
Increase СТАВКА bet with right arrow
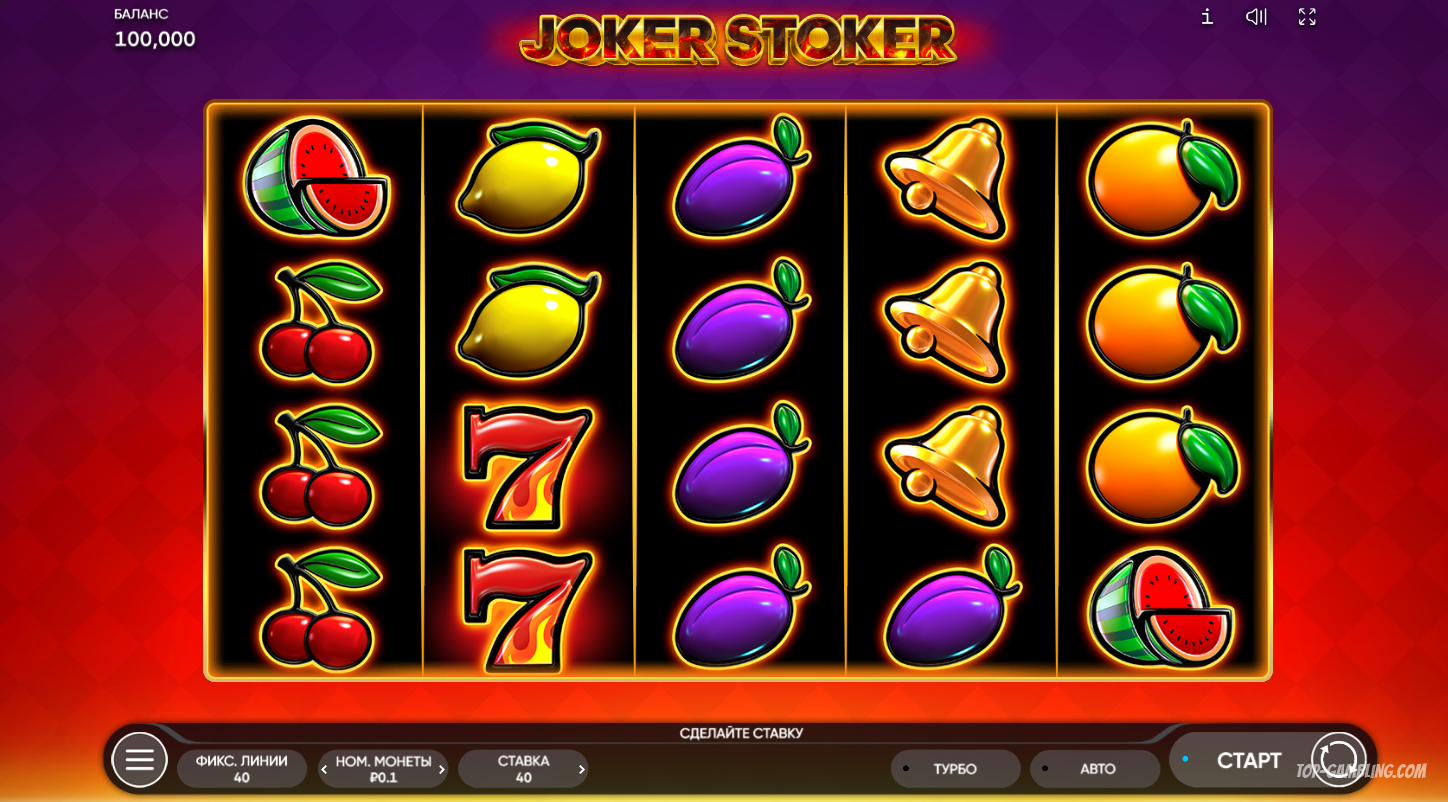[x=581, y=770]
